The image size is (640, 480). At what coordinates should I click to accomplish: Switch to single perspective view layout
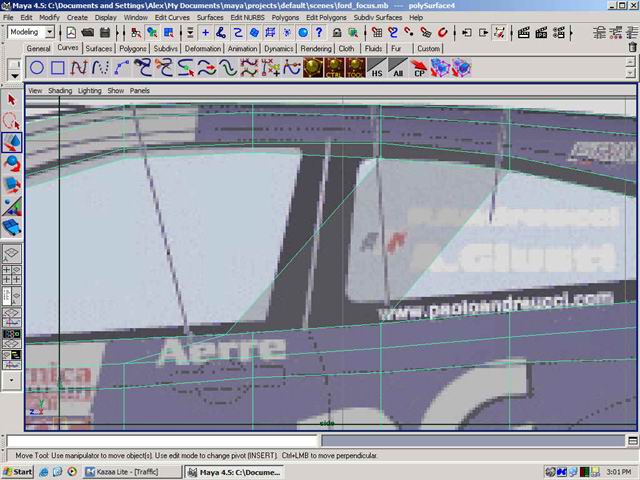12,254
